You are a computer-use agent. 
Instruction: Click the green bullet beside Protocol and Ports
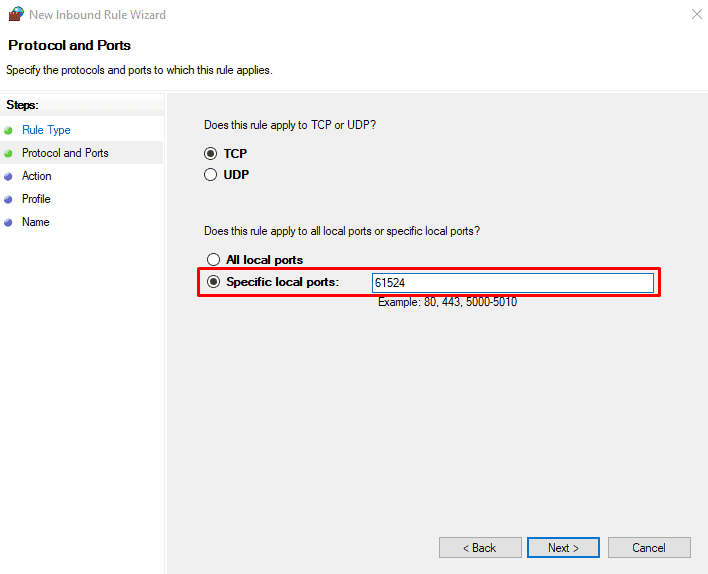[9, 153]
